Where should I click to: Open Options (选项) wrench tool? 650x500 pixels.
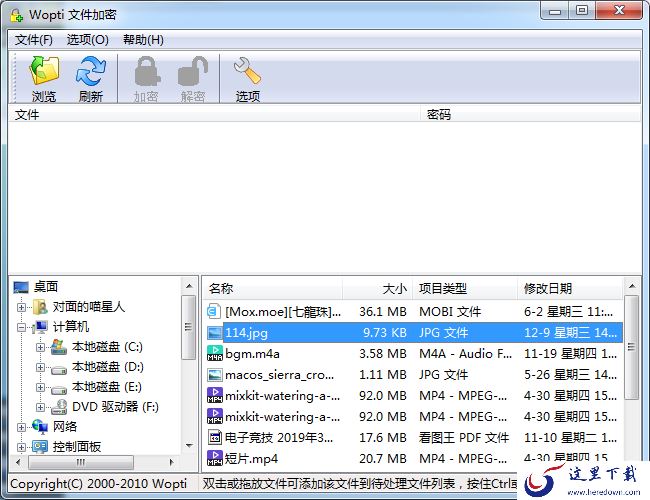click(247, 71)
